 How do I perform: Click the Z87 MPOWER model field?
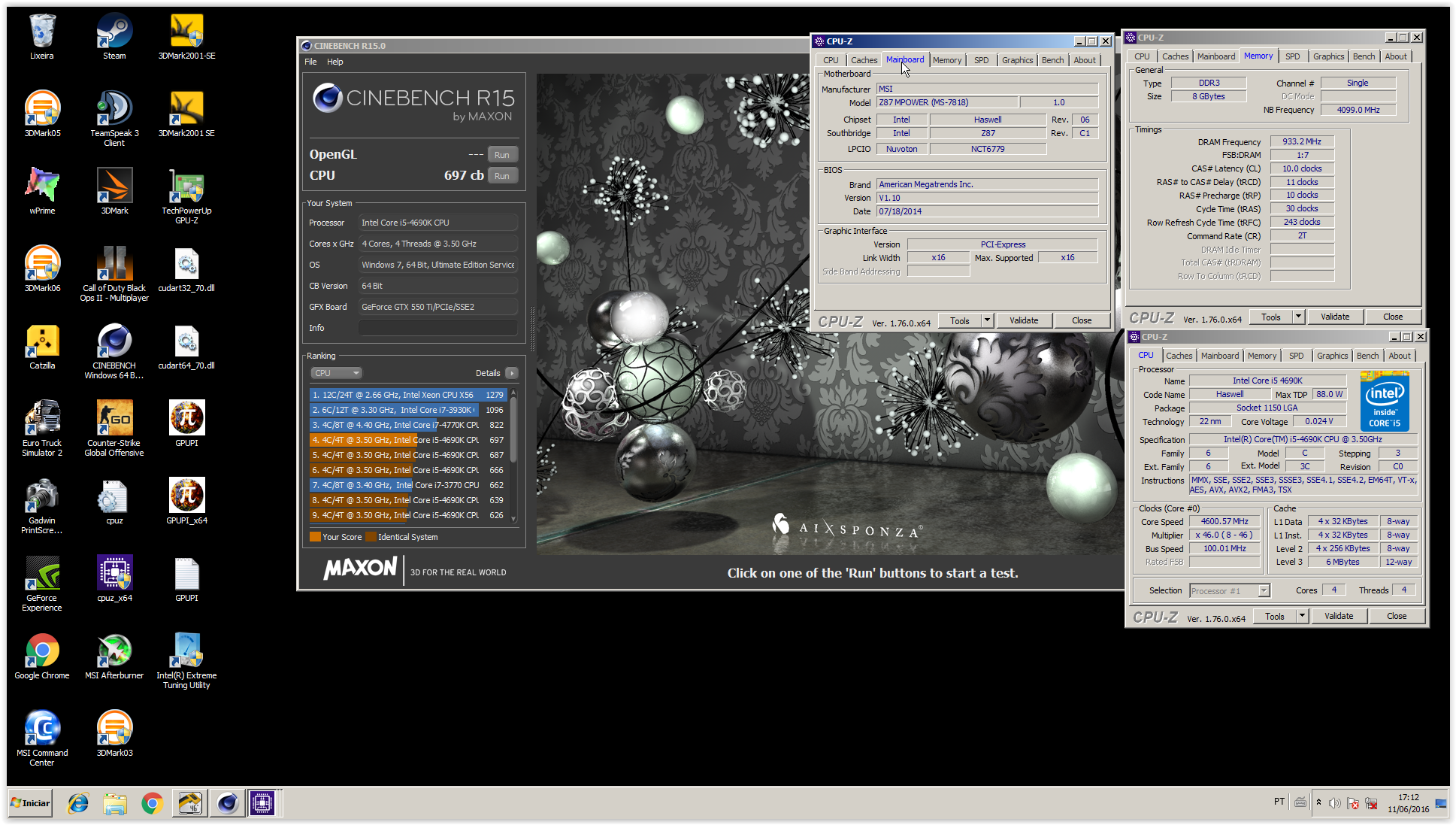tap(947, 102)
